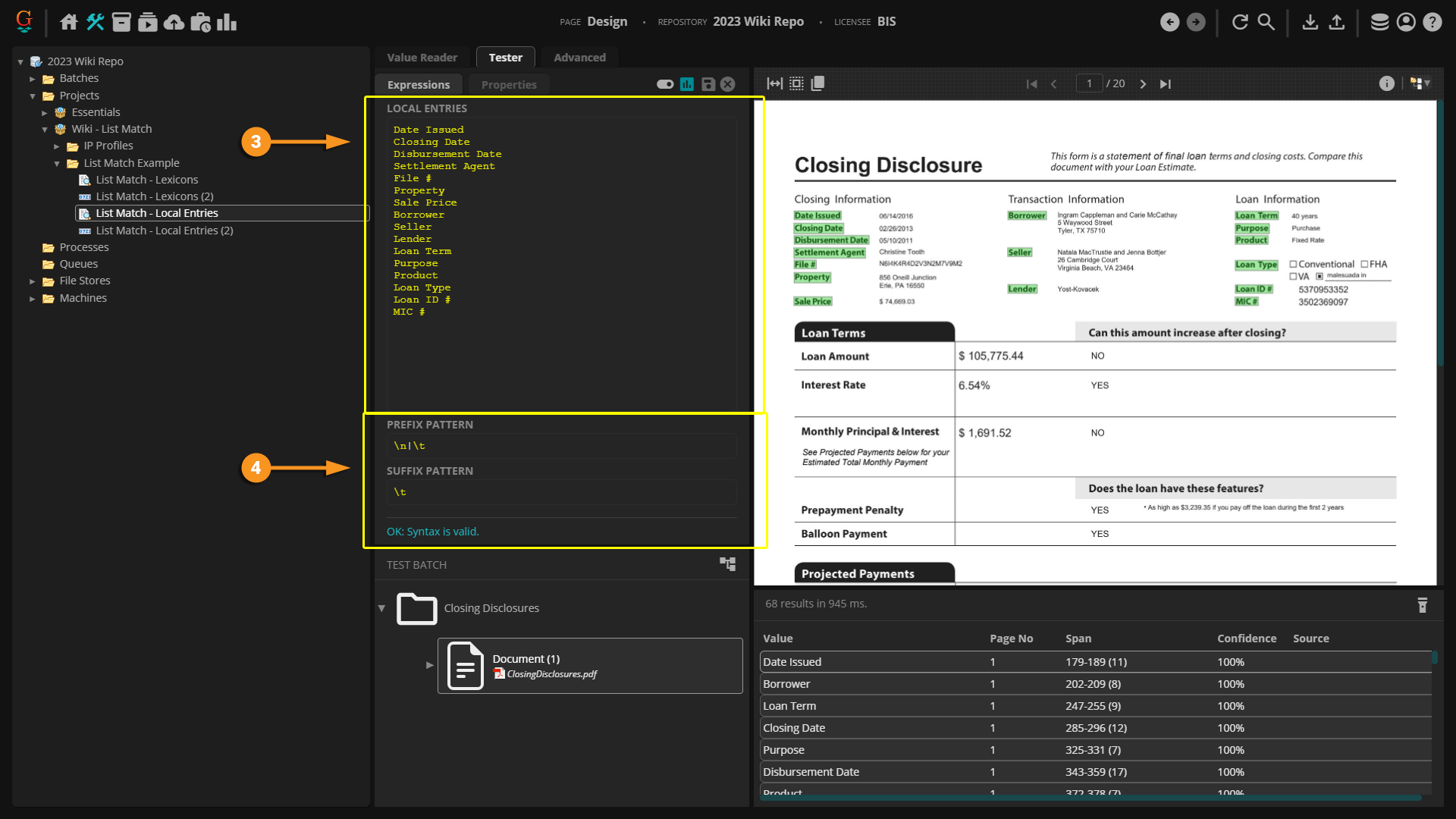Toggle the teal chart button in Expressions bar
Viewport: 1456px width, 819px height.
687,84
